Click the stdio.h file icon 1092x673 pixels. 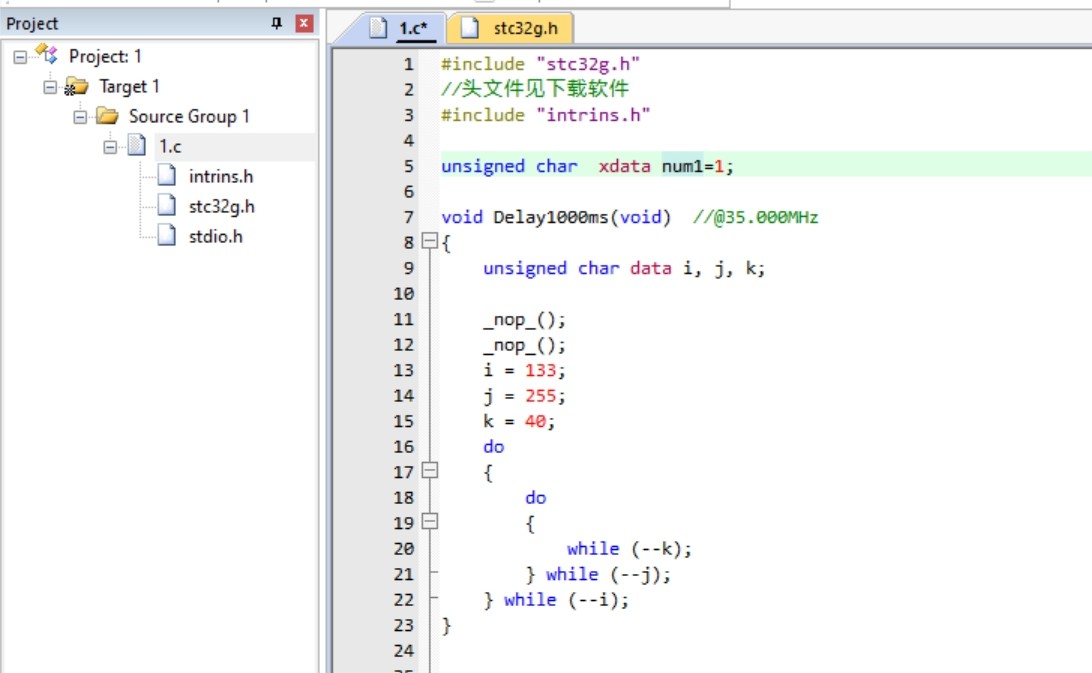click(166, 235)
